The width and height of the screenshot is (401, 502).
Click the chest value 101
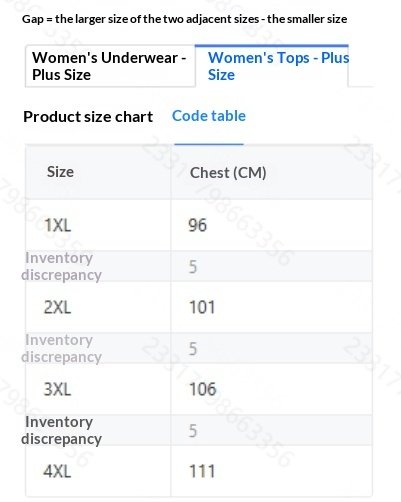[x=202, y=307]
